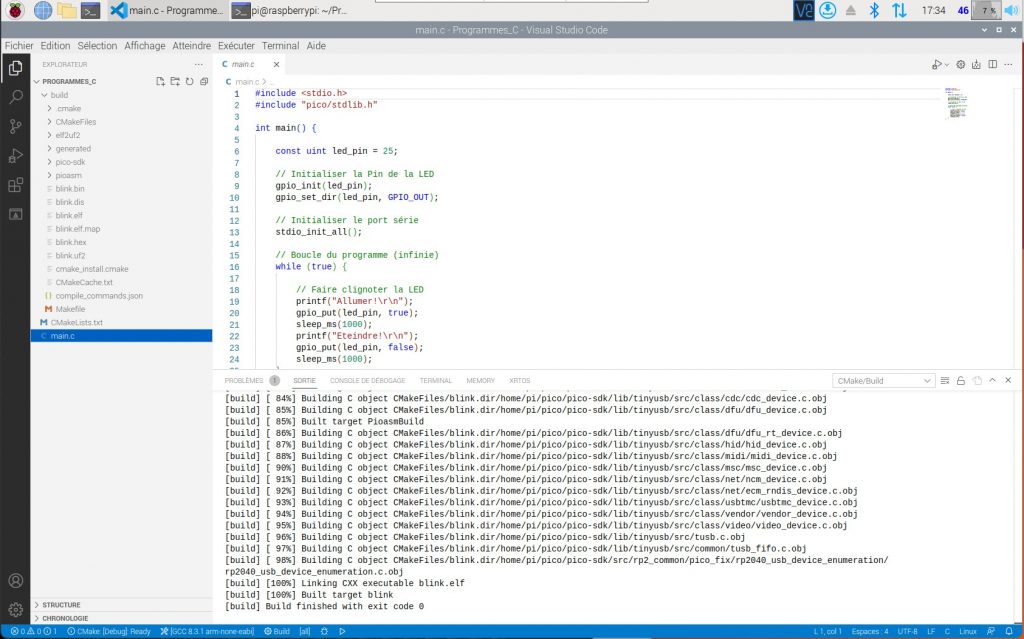The height and width of the screenshot is (639, 1024).
Task: Toggle the output panel scroll lock
Action: click(960, 381)
